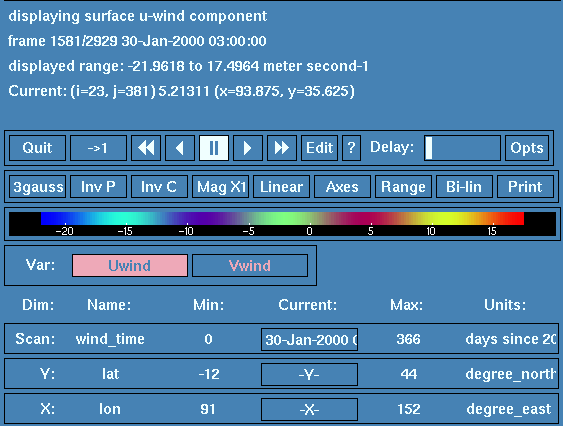Step back one frame with left arrow
This screenshot has height=426, width=563.
pyautogui.click(x=180, y=148)
